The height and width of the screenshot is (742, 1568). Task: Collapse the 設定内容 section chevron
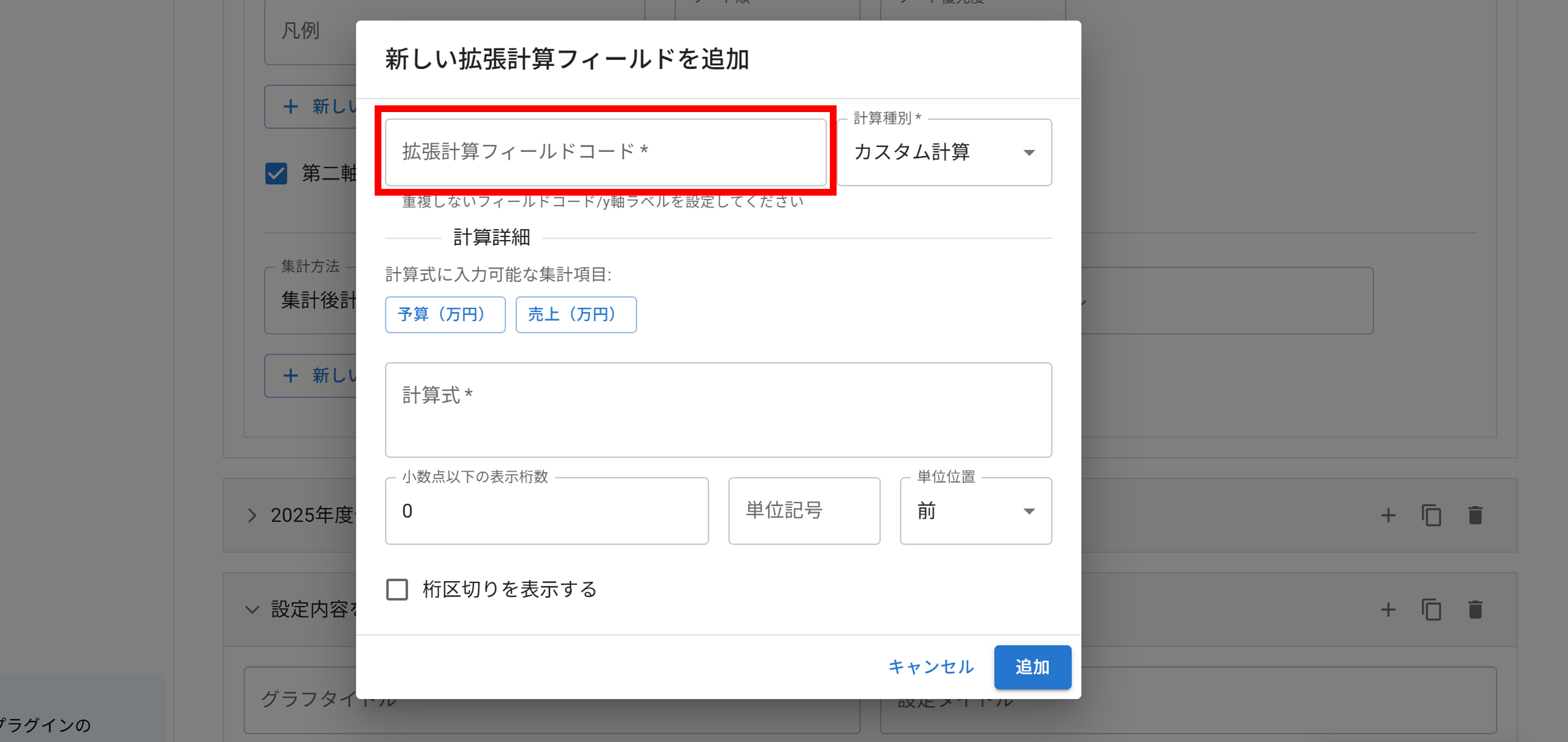[252, 609]
